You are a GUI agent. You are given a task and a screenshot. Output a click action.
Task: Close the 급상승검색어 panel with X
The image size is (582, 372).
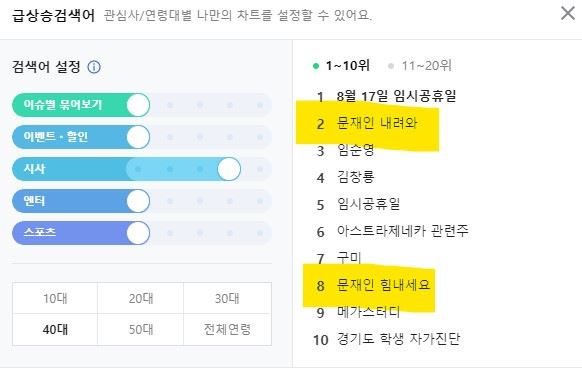click(x=567, y=14)
